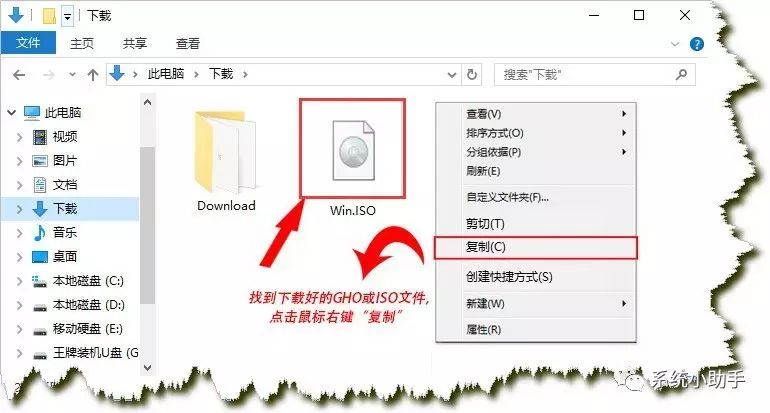Open the 文件 menu tab

click(28, 43)
